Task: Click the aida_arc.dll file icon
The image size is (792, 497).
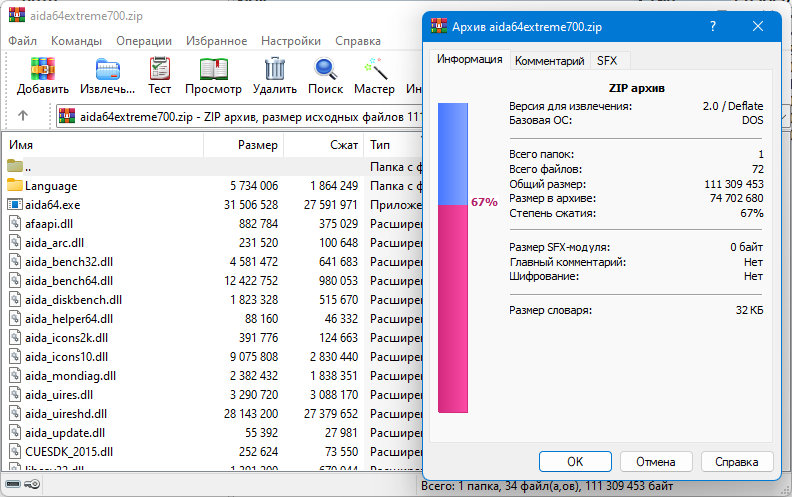Action: (x=15, y=242)
